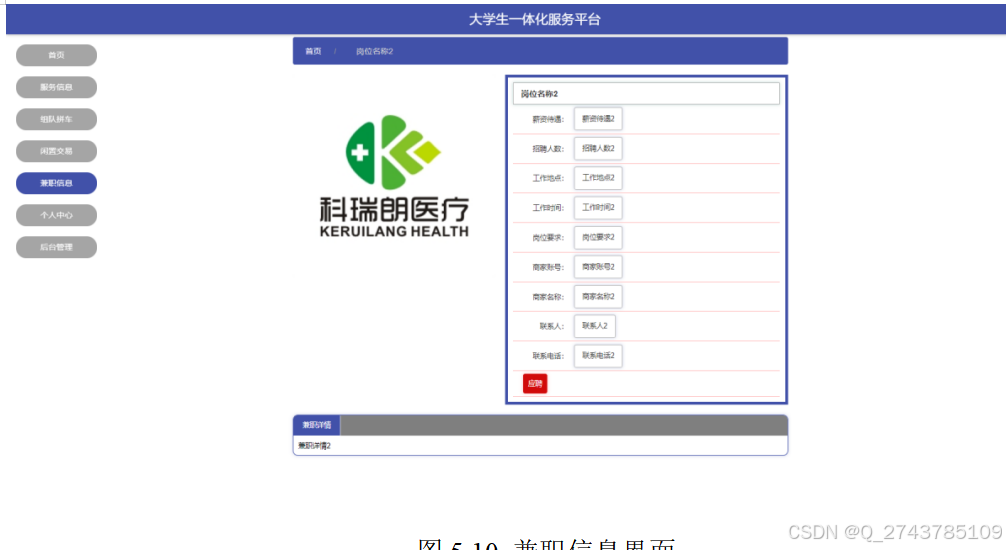Click the 商家名称2 value box
The width and height of the screenshot is (1006, 550).
(598, 296)
